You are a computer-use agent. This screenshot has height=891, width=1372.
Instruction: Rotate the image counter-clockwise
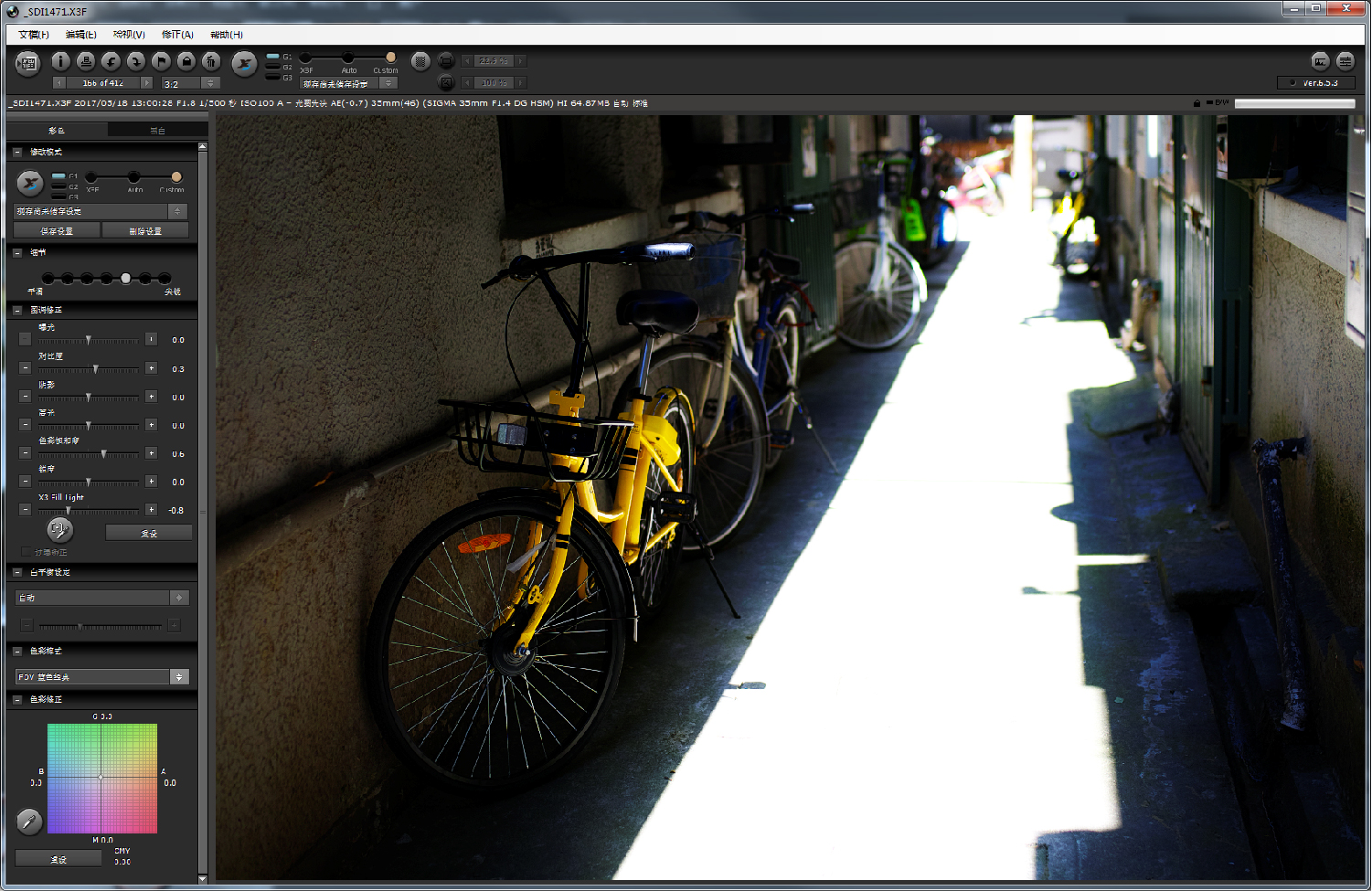111,61
